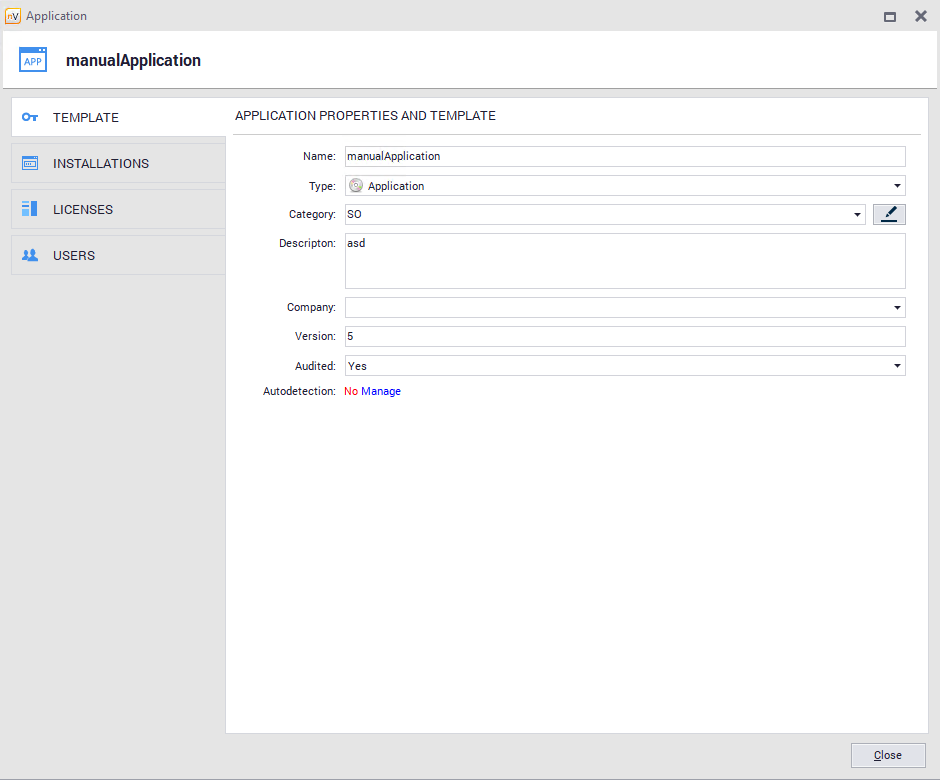Expand the Type dropdown arrow
The height and width of the screenshot is (780, 940).
pyautogui.click(x=897, y=186)
